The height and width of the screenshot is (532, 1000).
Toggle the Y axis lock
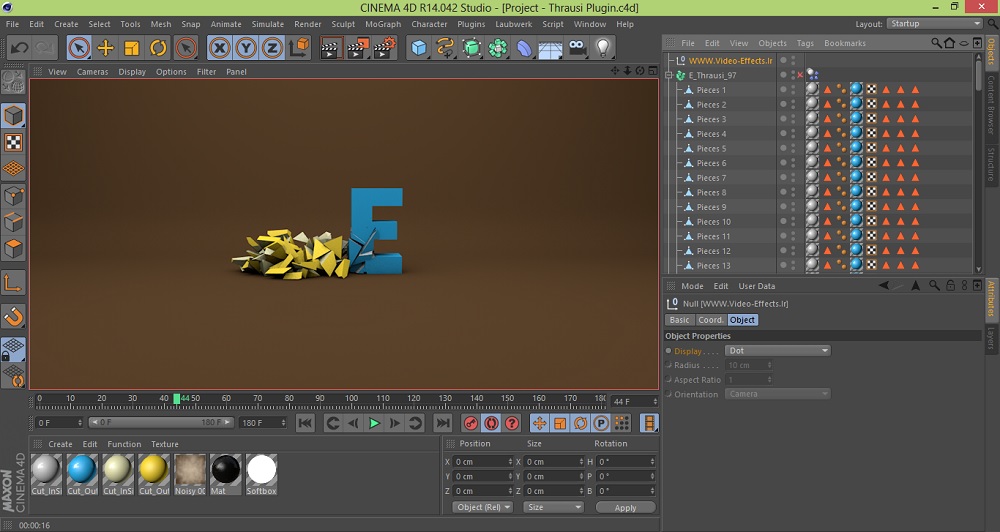pyautogui.click(x=246, y=48)
